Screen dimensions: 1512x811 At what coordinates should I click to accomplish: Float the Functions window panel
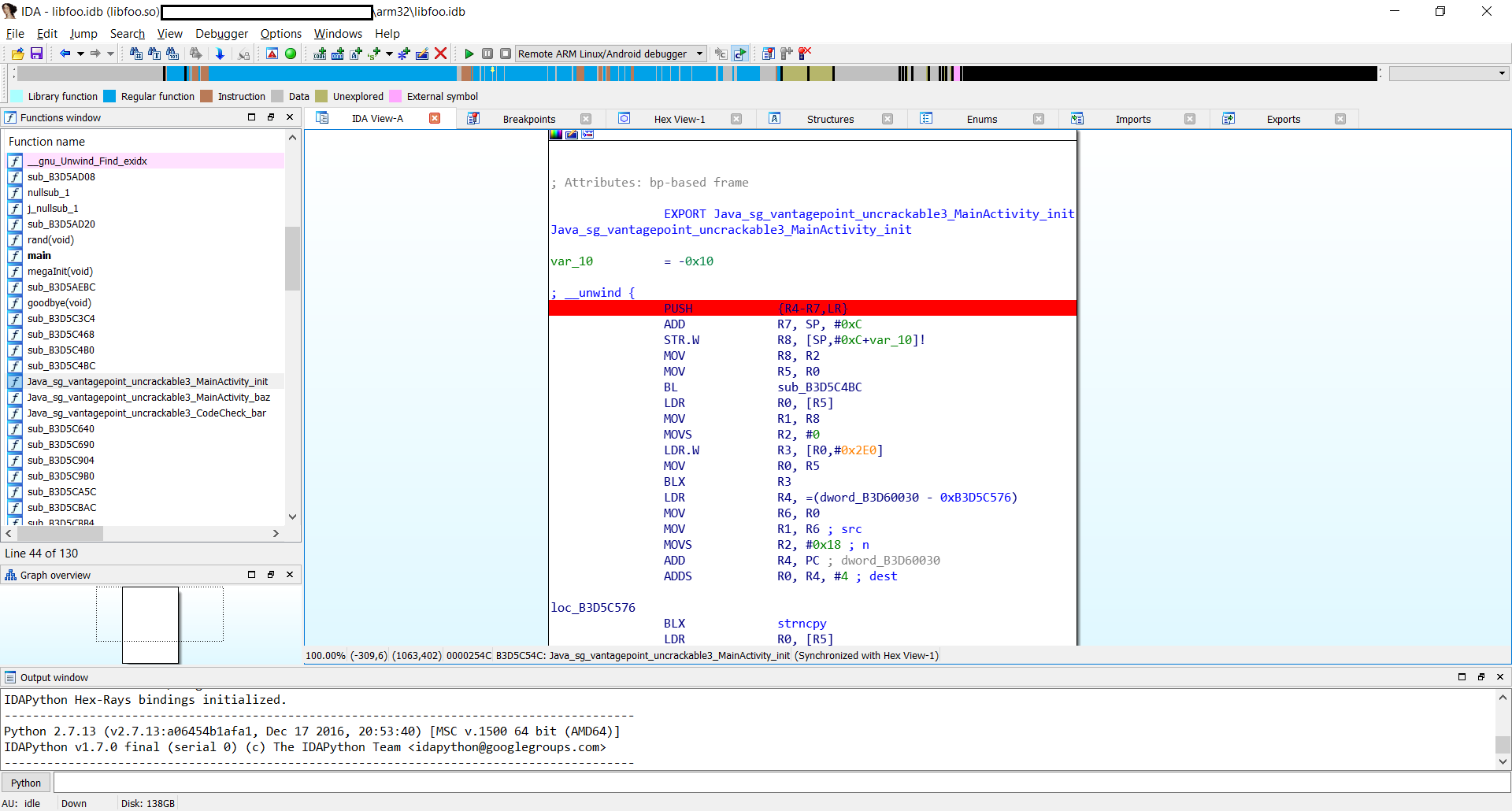(x=271, y=117)
